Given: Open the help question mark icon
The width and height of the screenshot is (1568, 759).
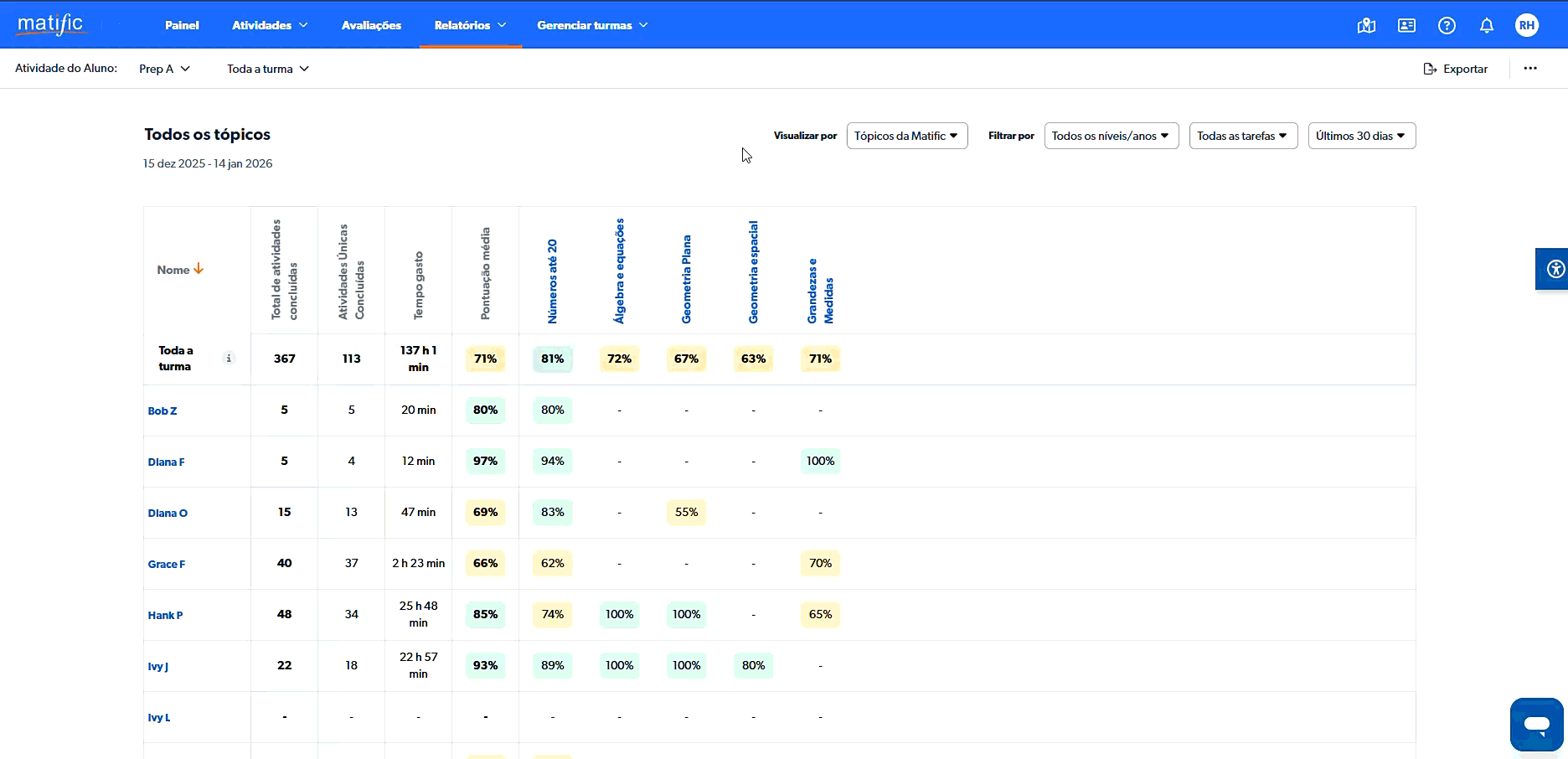Looking at the screenshot, I should pos(1447,25).
